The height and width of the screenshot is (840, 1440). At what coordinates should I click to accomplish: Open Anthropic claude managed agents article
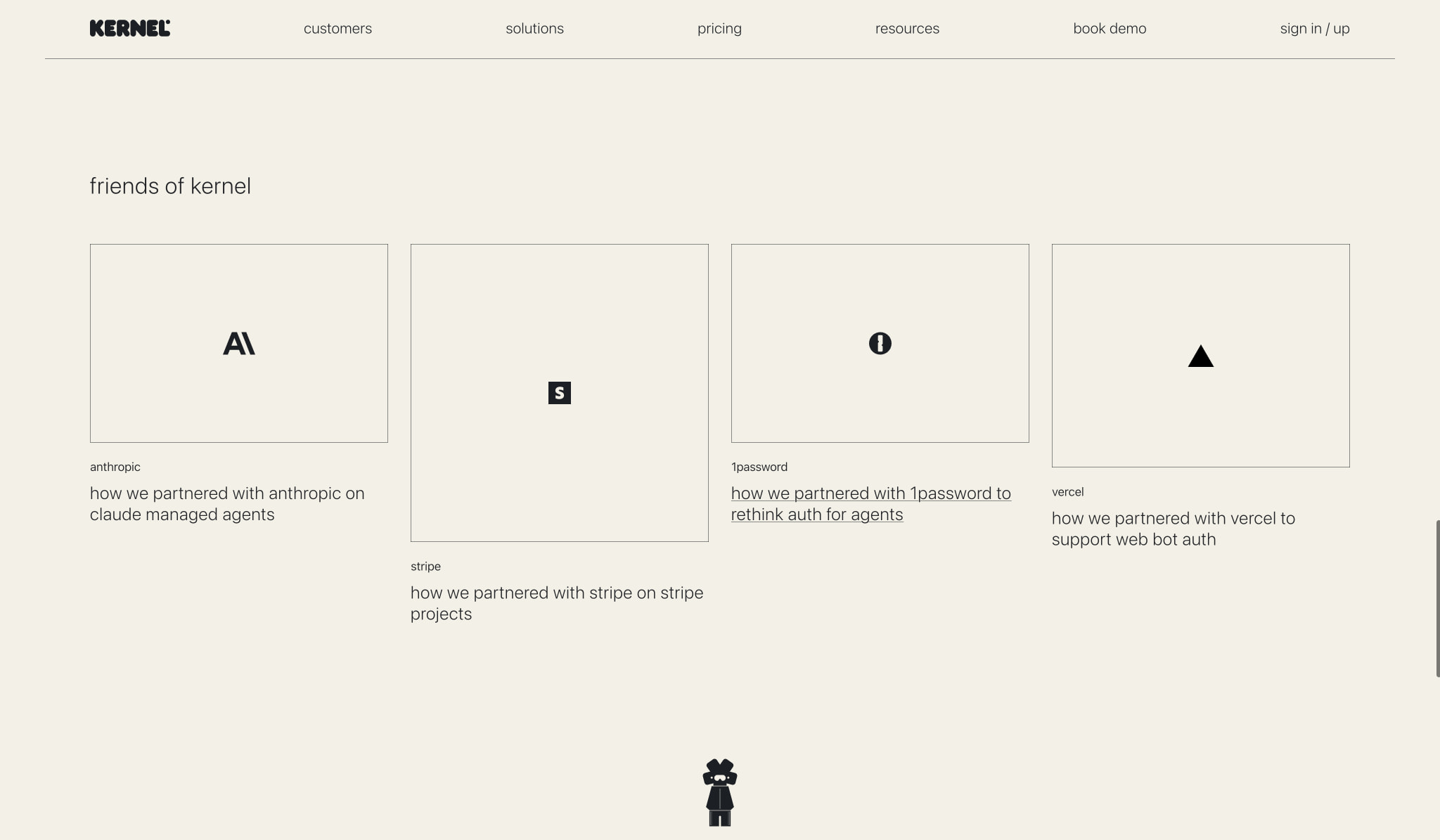227,504
